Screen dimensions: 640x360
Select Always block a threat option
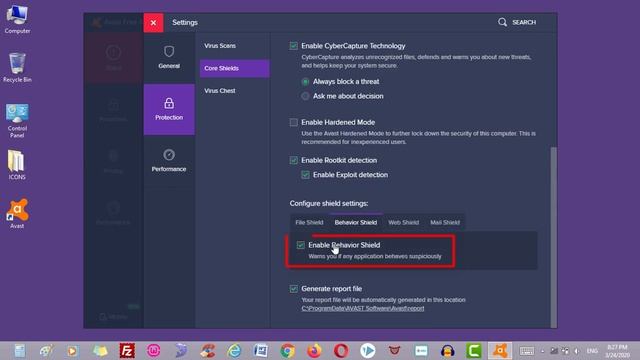[x=305, y=82]
